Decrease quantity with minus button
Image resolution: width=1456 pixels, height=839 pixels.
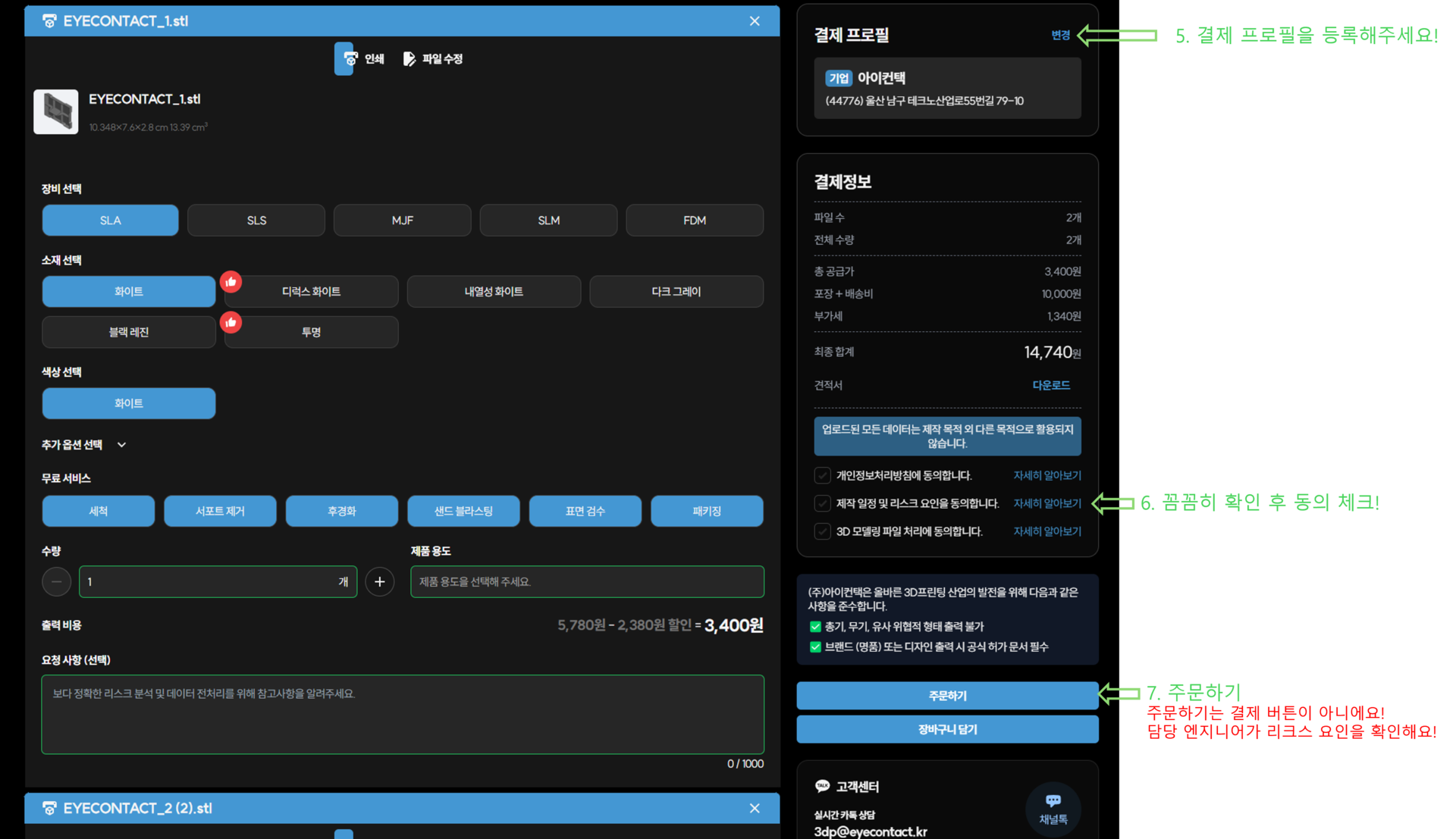click(x=57, y=582)
